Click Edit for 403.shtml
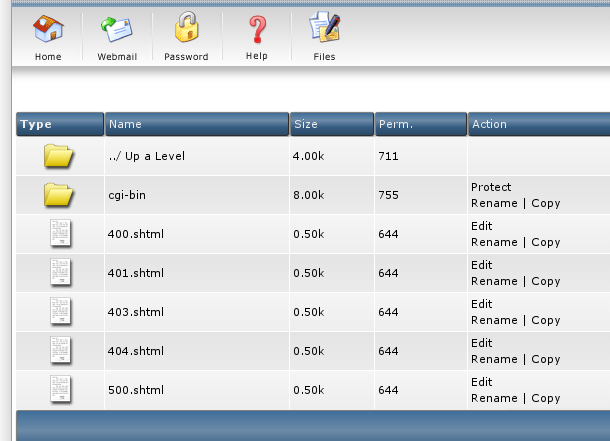 click(x=482, y=304)
